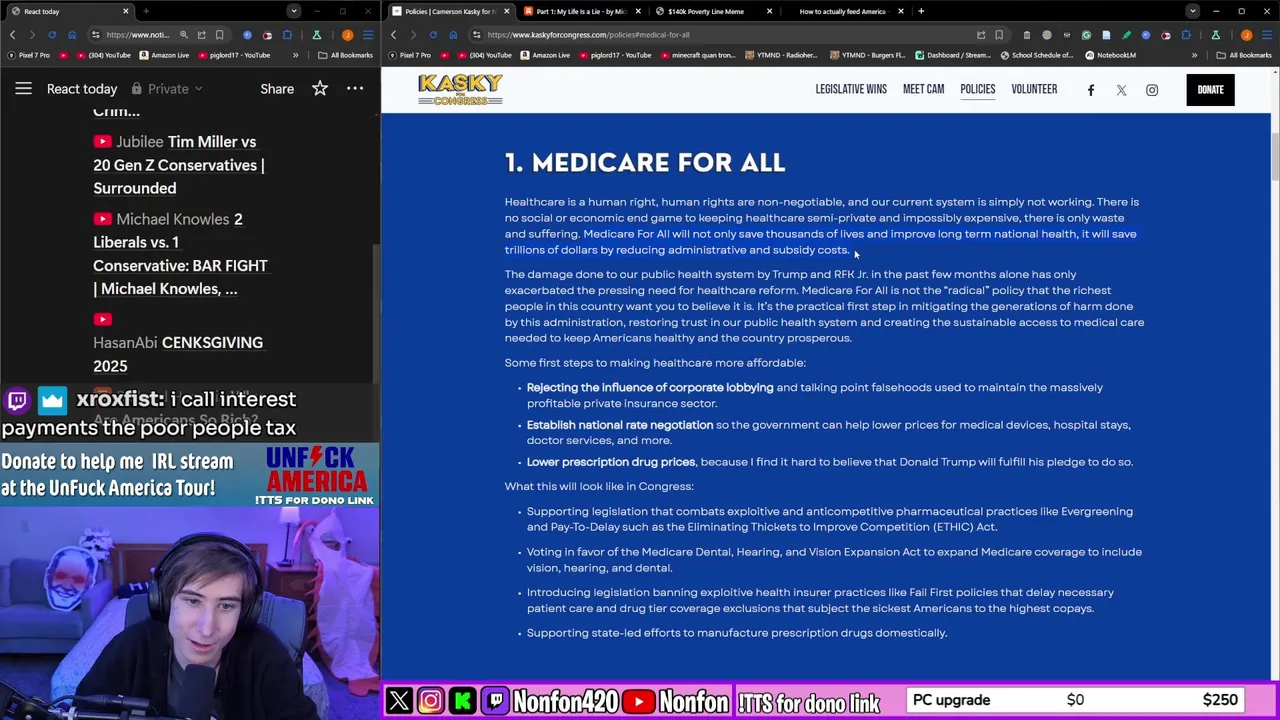Image resolution: width=1280 pixels, height=720 pixels.
Task: Show more bookmarks chevron in right browser
Action: point(1194,55)
